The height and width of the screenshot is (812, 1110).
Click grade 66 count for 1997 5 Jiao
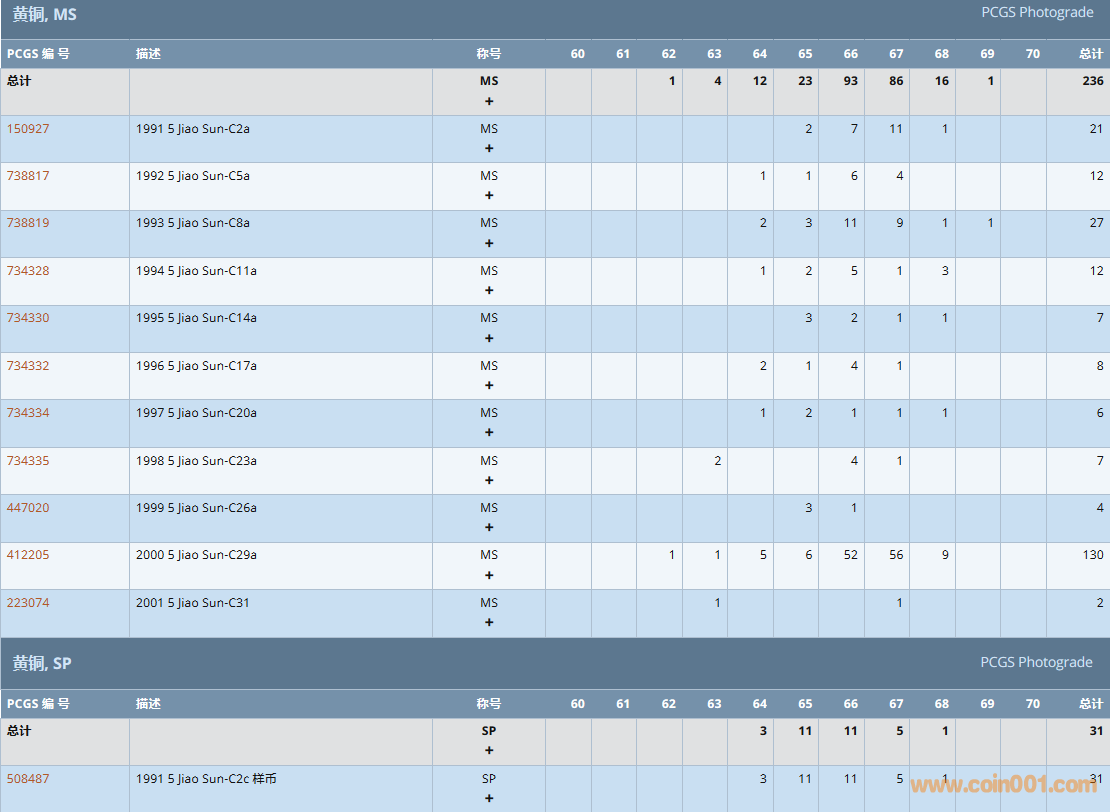point(854,413)
